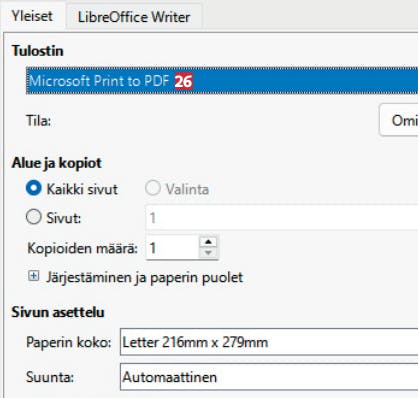Click the Paperin koko label
This screenshot has height=398, width=418.
[x=69, y=342]
